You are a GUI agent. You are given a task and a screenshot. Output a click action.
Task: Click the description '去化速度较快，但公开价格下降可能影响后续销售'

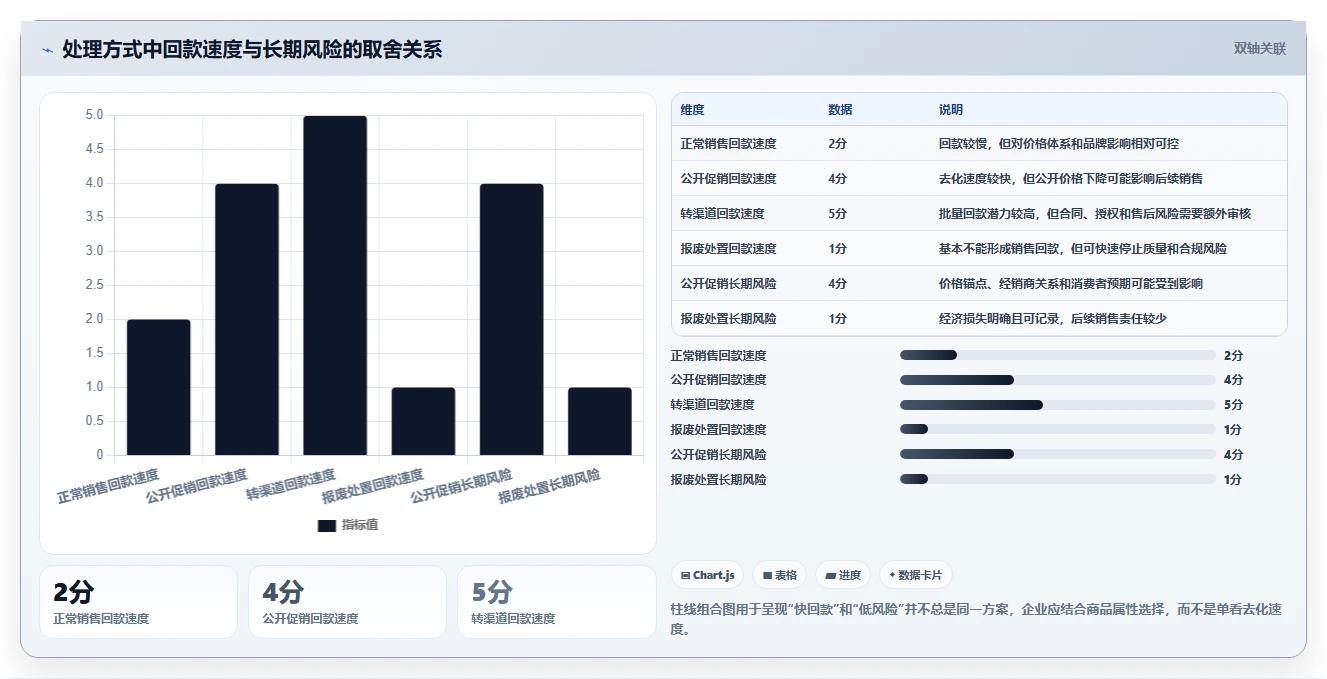[x=1071, y=179]
